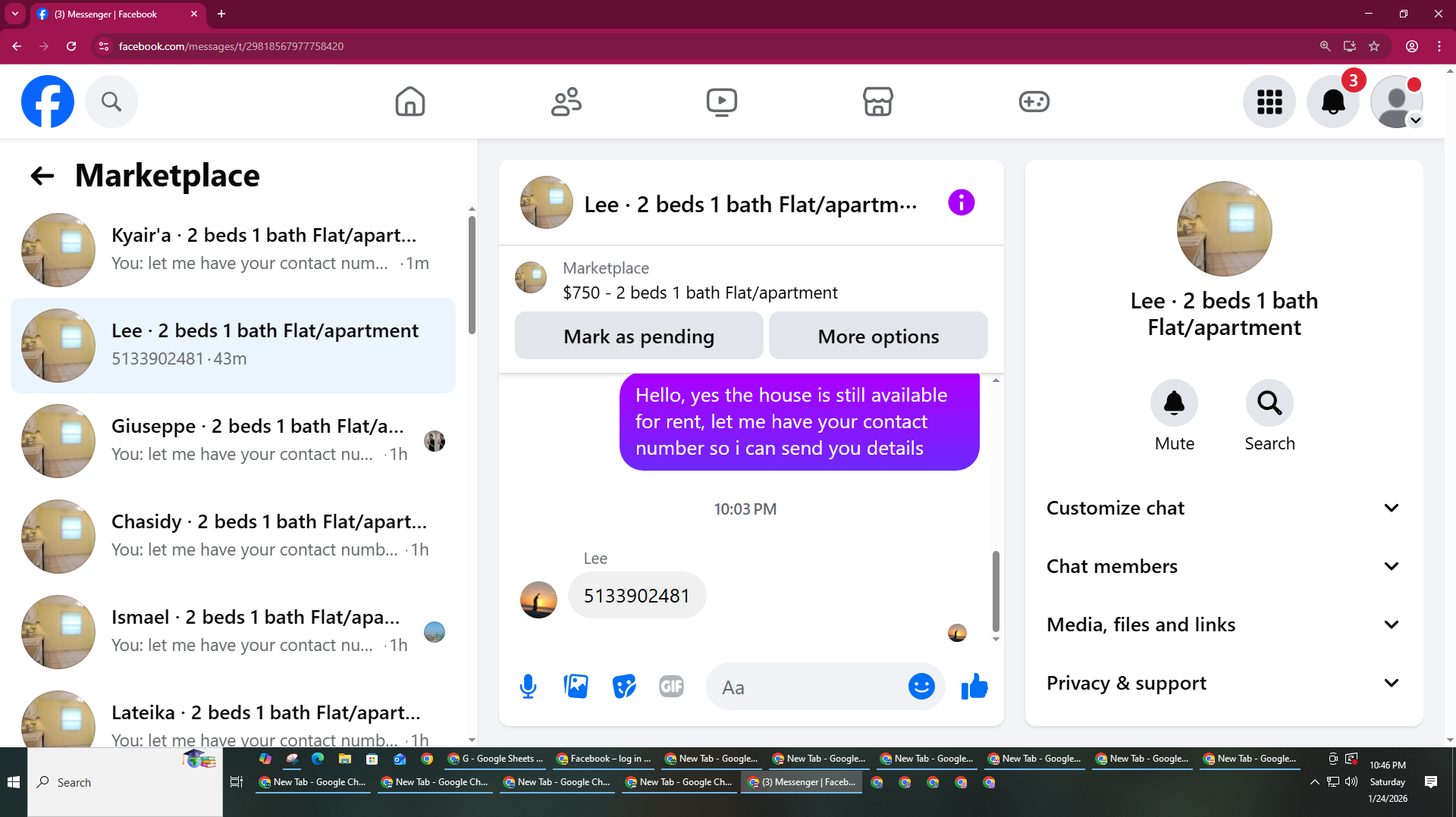Choose a GIF icon

pos(672,687)
